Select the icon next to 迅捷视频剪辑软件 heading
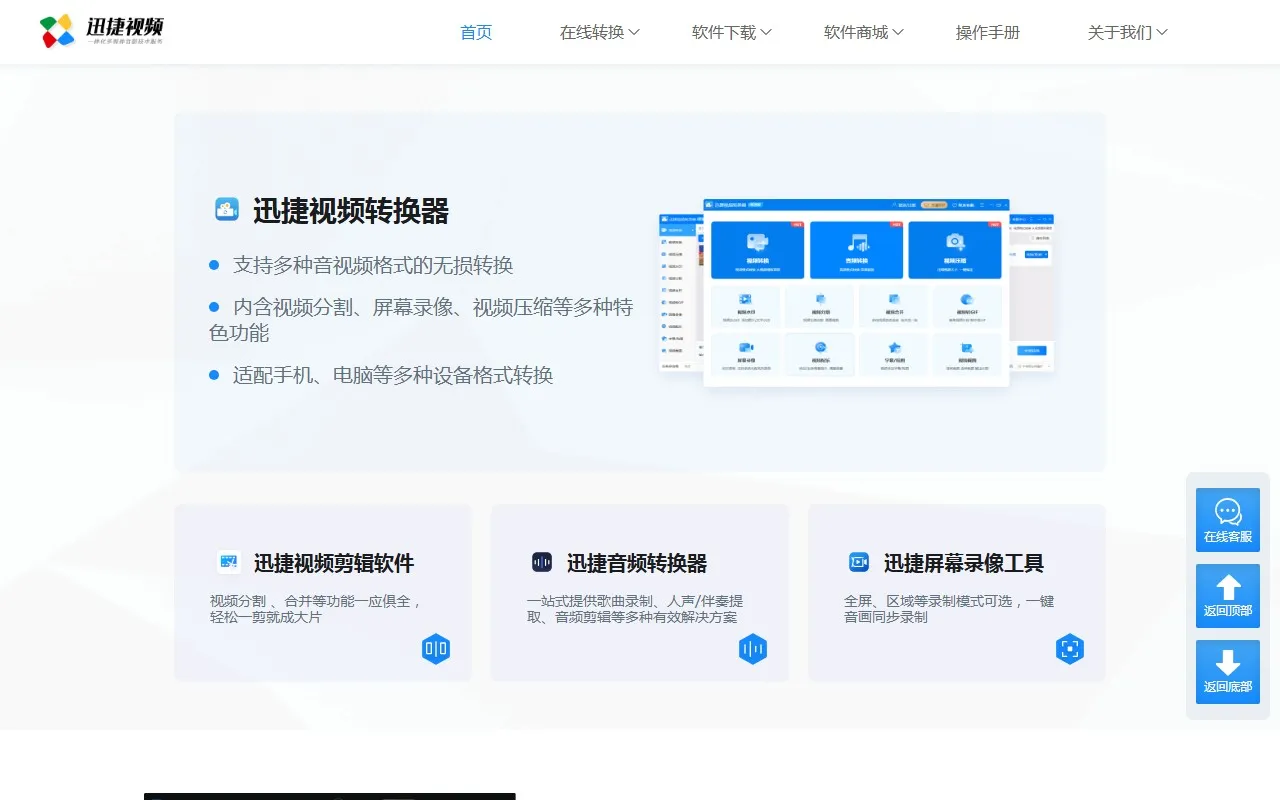Viewport: 1280px width, 800px height. [228, 562]
